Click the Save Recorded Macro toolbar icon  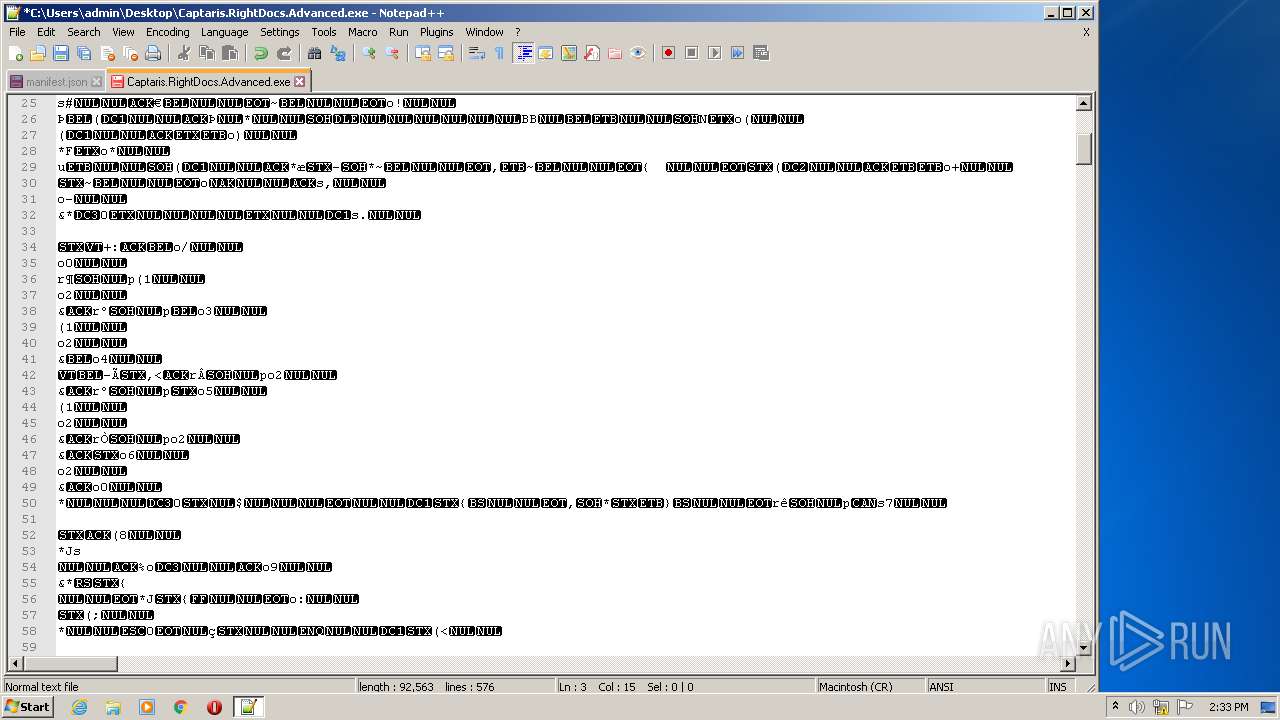[x=760, y=53]
